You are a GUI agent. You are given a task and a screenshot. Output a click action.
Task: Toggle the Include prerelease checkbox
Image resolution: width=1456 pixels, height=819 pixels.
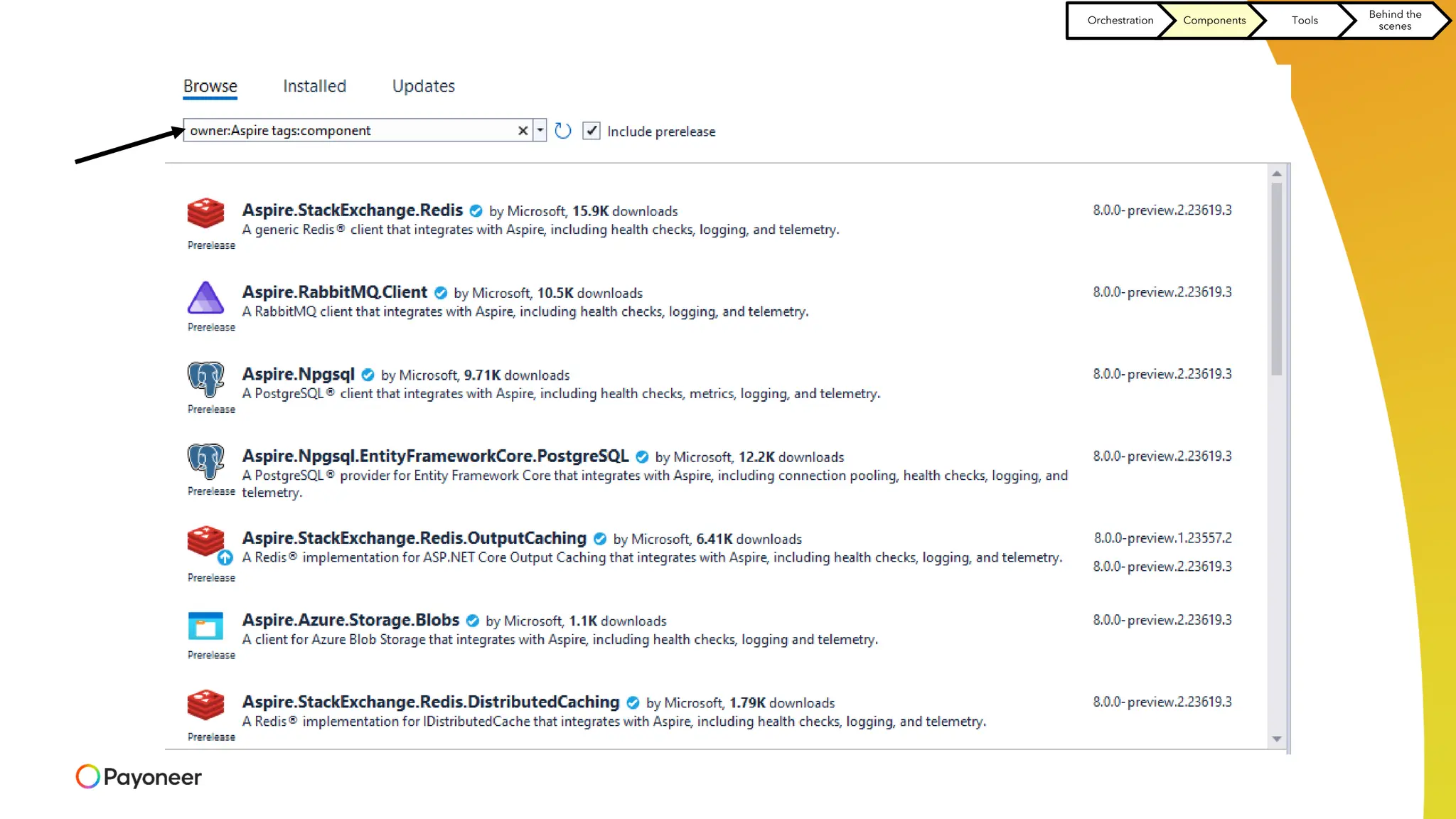click(x=591, y=131)
